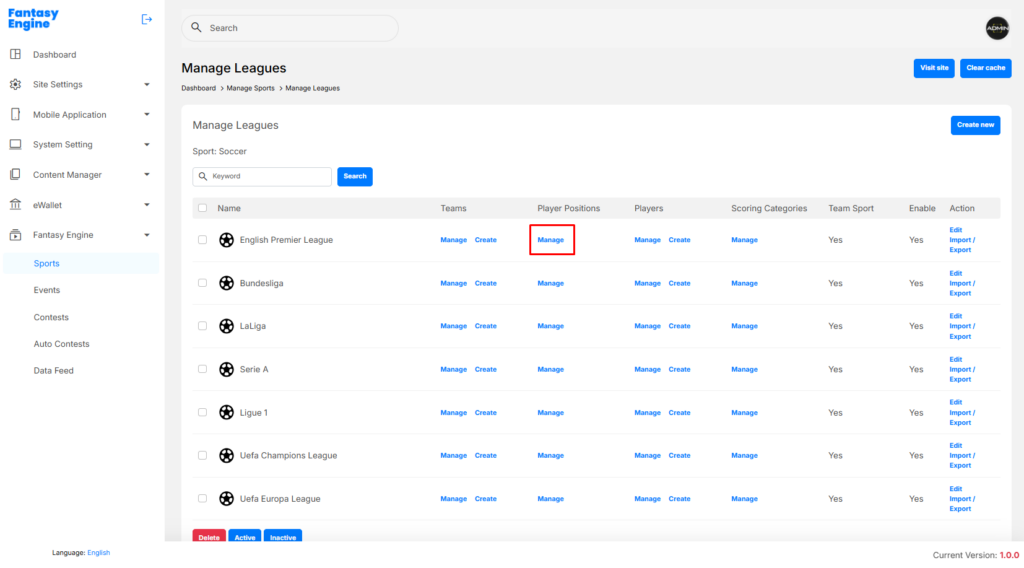Click the soccer ball icon beside Bundesliga
1024x568 pixels.
pos(227,283)
